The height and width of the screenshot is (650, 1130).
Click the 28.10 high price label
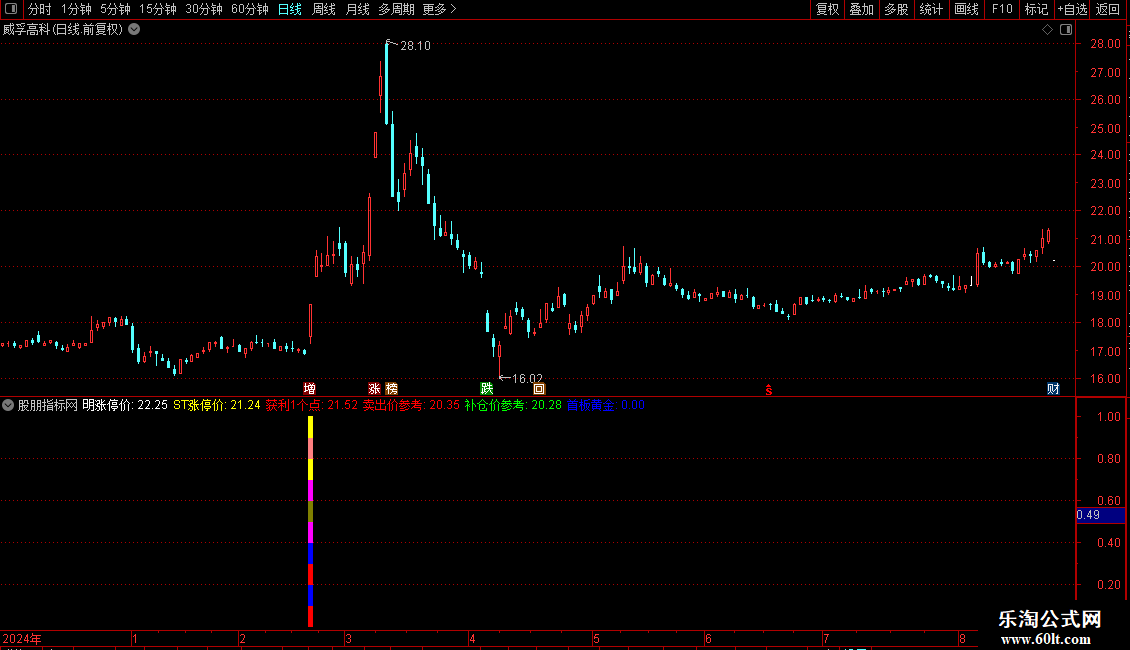pos(415,46)
